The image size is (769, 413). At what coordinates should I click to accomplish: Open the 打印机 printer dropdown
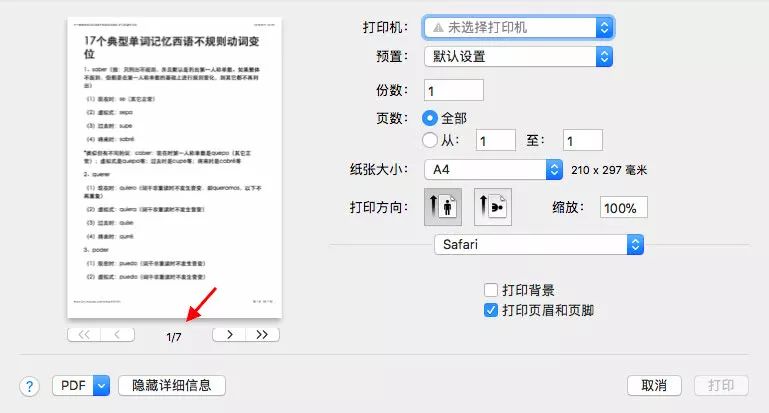518,28
